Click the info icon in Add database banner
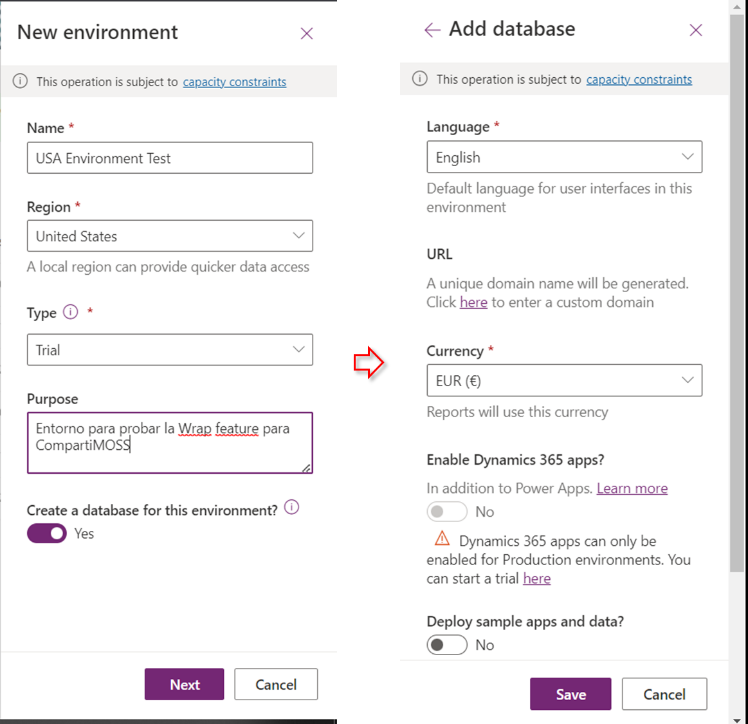The width and height of the screenshot is (748, 724). 420,79
